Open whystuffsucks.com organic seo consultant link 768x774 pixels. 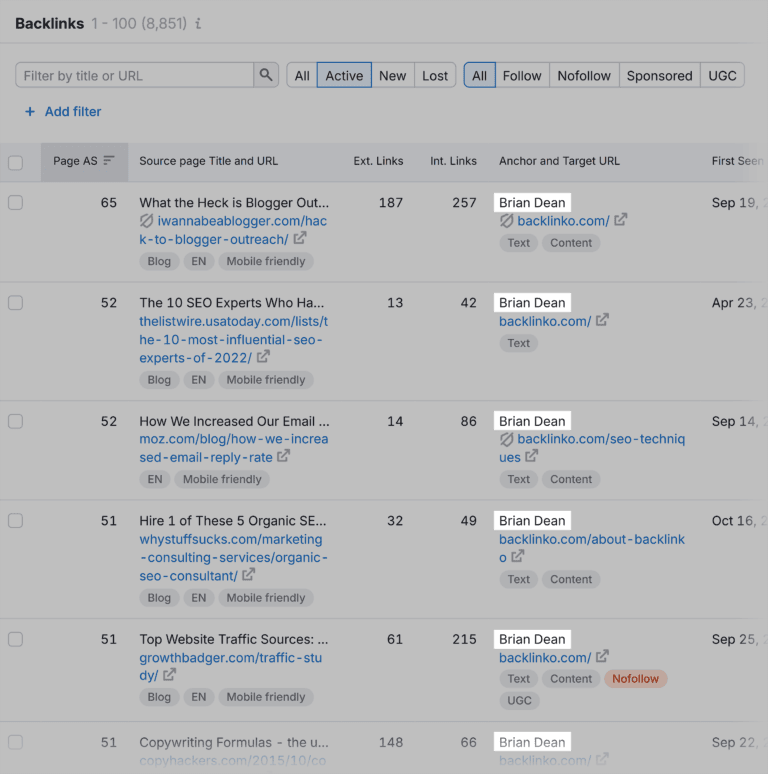[x=233, y=557]
